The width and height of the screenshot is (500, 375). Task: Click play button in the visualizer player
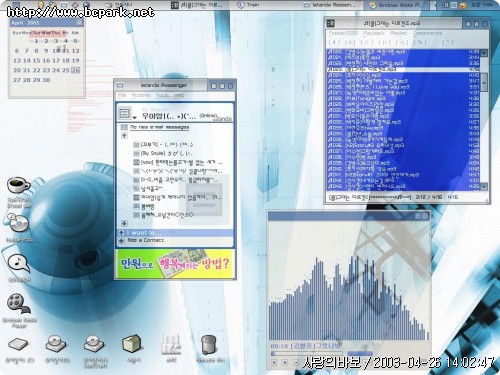tap(274, 362)
